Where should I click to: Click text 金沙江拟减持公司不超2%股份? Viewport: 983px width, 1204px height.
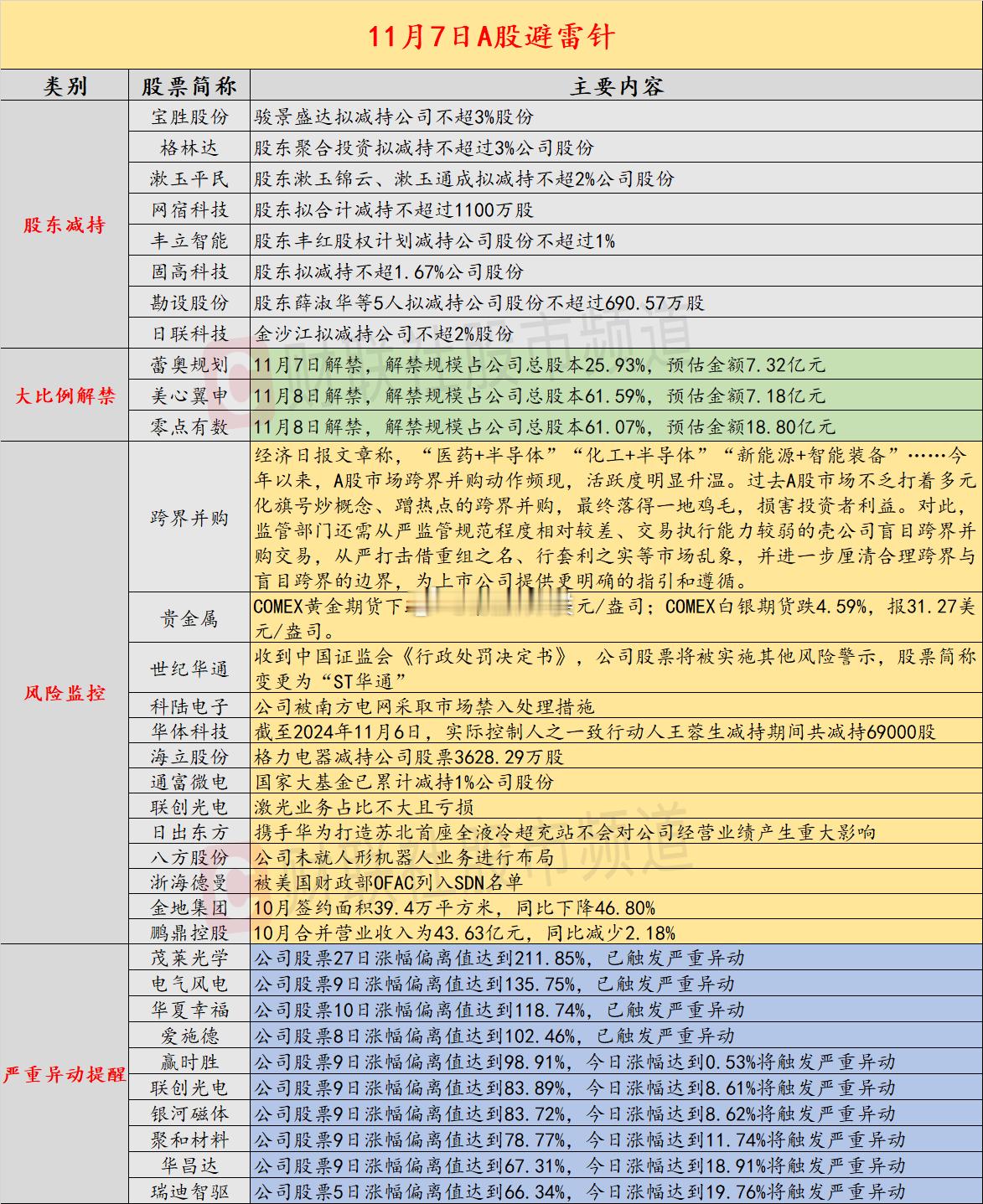tap(384, 333)
